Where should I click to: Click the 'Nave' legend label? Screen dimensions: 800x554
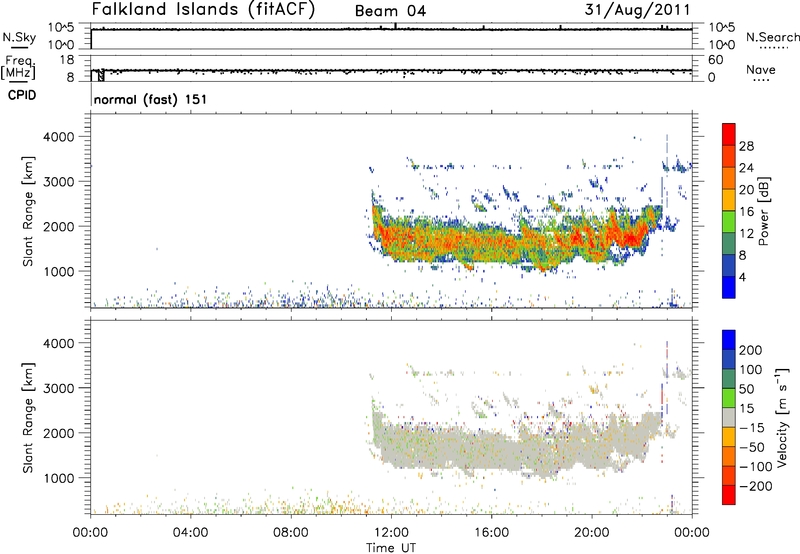pos(761,69)
